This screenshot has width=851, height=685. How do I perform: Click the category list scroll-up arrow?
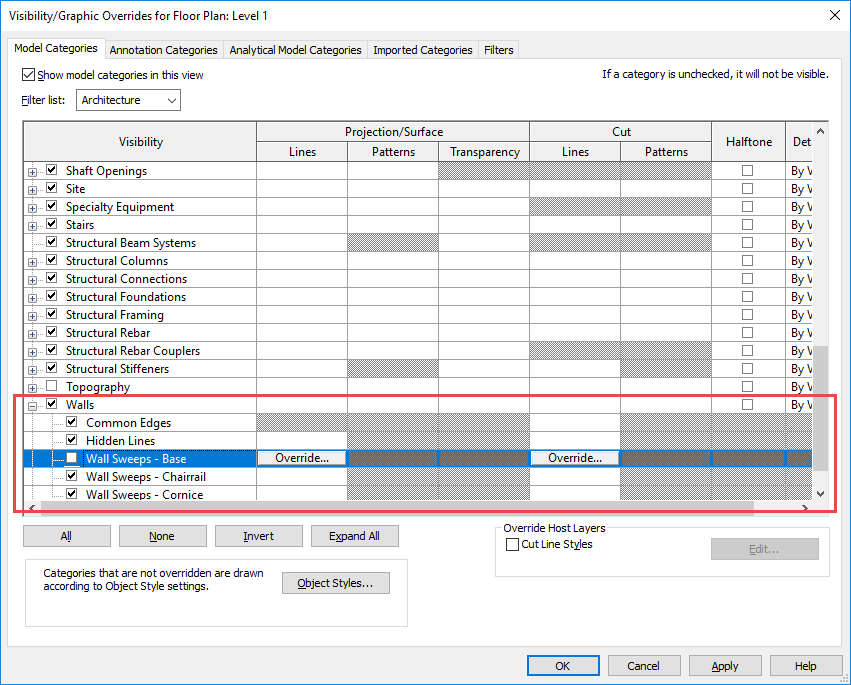[x=821, y=131]
